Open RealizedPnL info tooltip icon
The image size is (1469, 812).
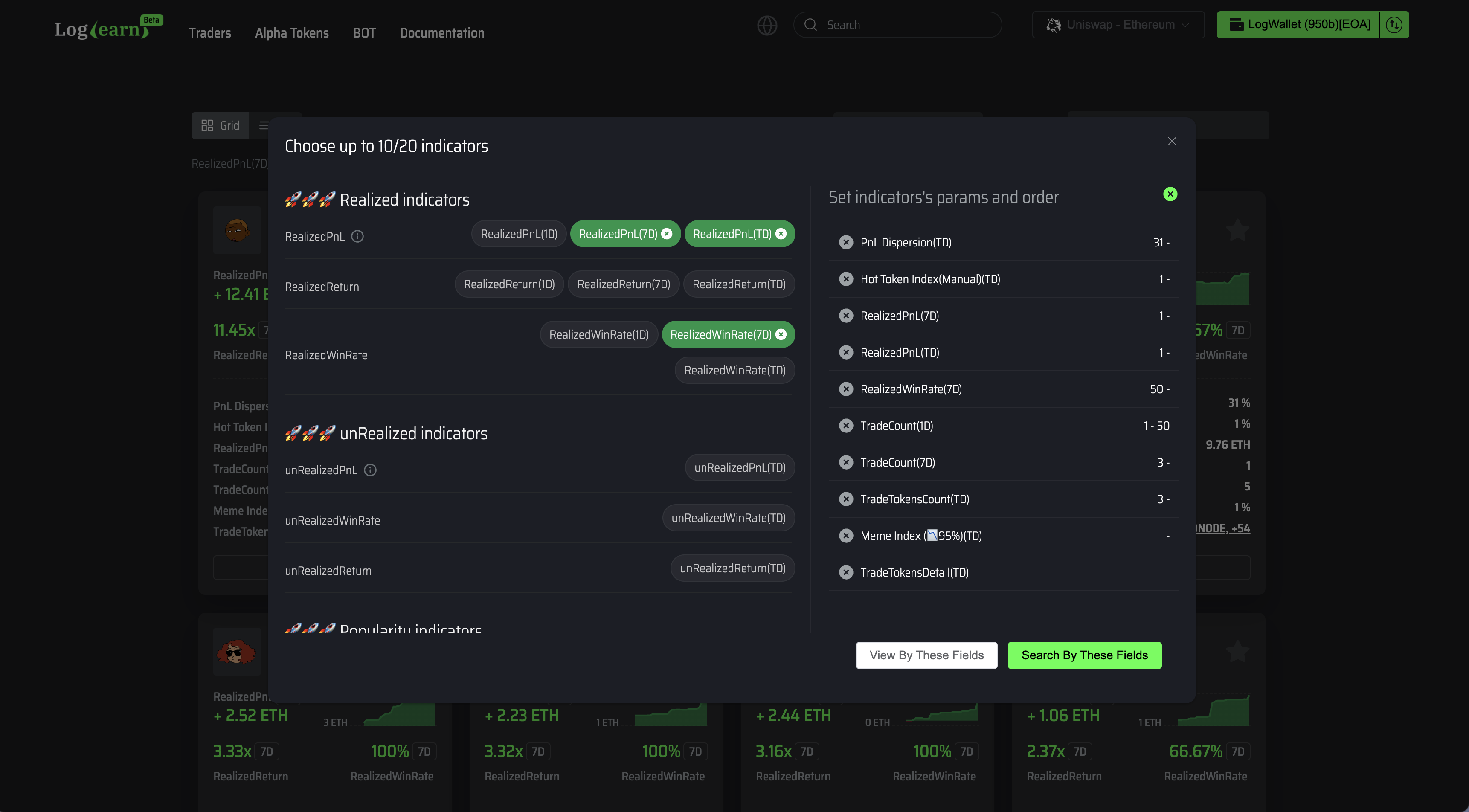[357, 236]
